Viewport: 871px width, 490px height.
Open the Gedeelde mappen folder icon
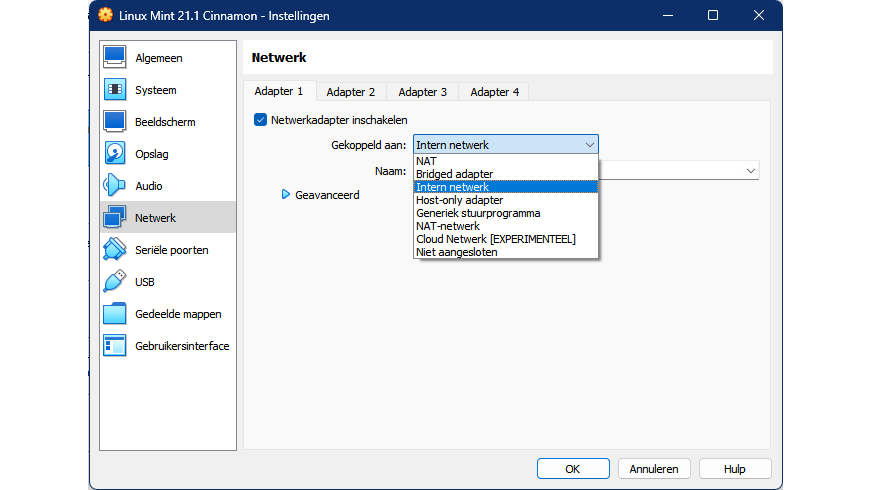[115, 314]
